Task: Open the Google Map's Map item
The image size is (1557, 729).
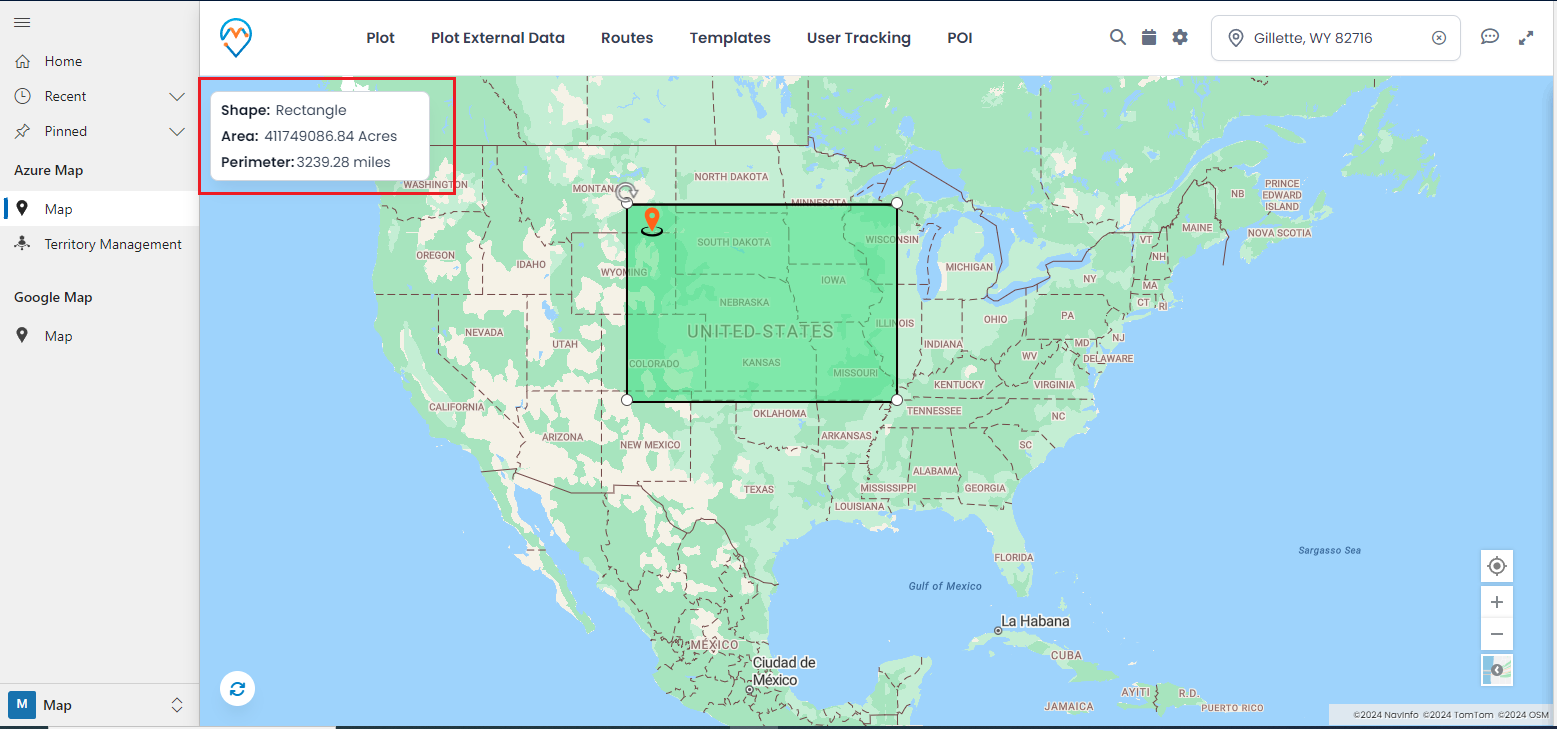Action: [x=99, y=336]
